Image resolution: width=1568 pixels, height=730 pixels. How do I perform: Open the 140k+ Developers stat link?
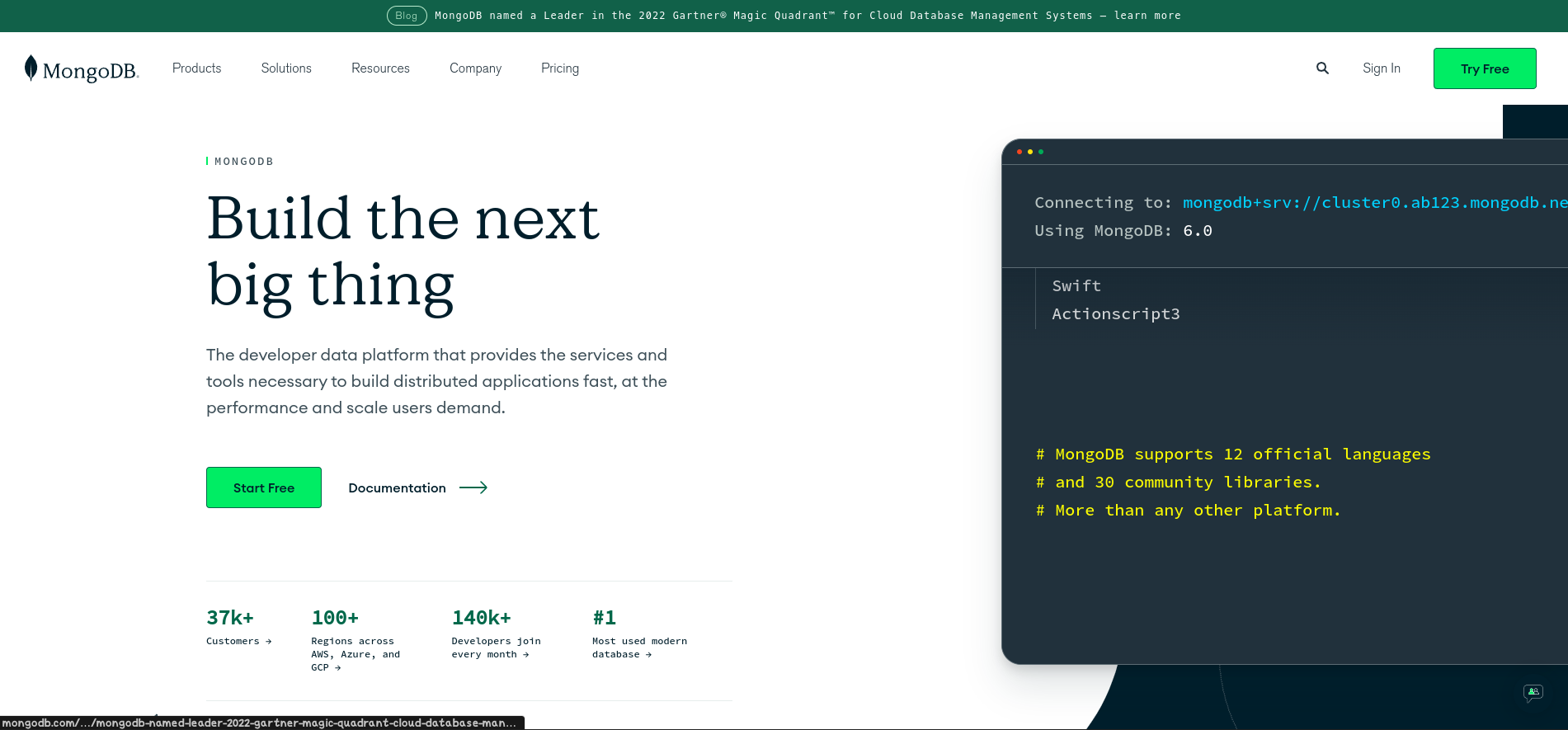point(496,633)
